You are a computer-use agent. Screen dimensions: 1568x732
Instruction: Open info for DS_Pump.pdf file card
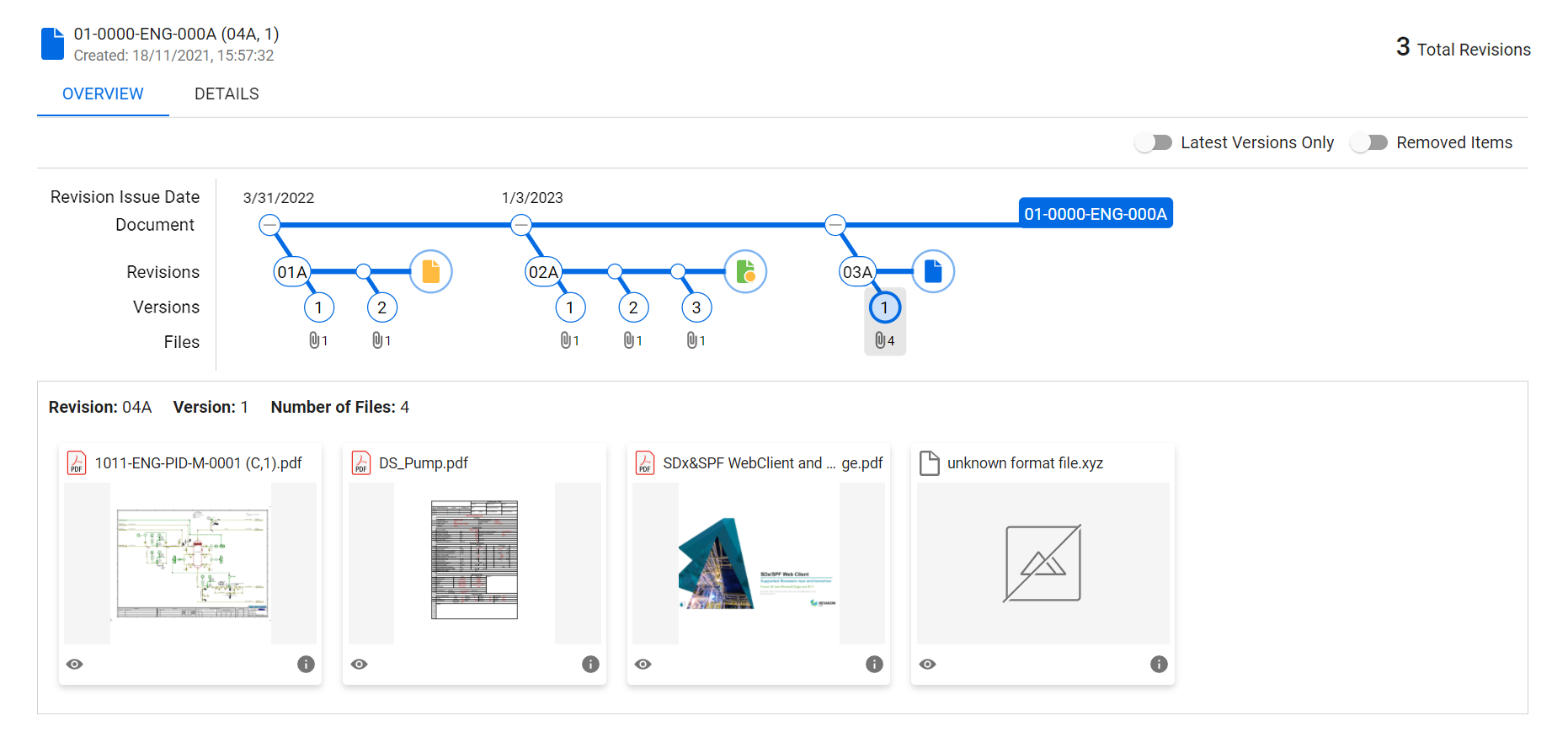pyautogui.click(x=590, y=664)
